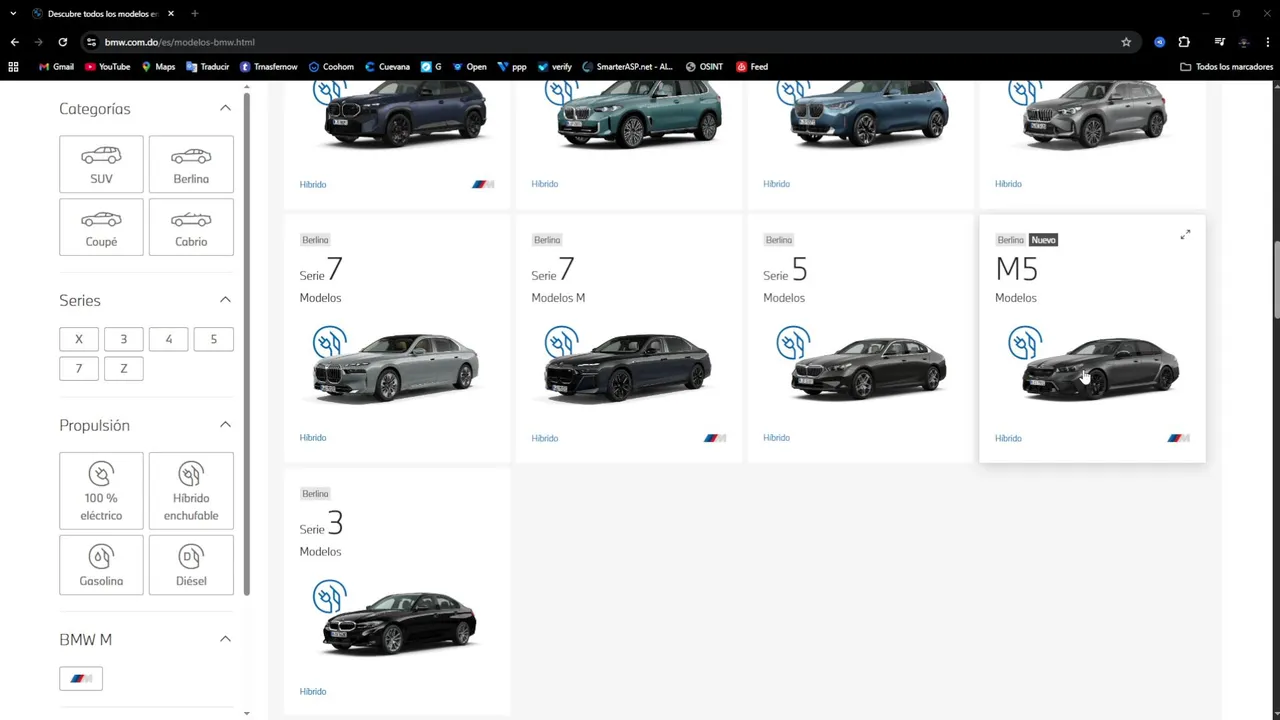
Task: Select the SUV category filter
Action: click(x=101, y=164)
